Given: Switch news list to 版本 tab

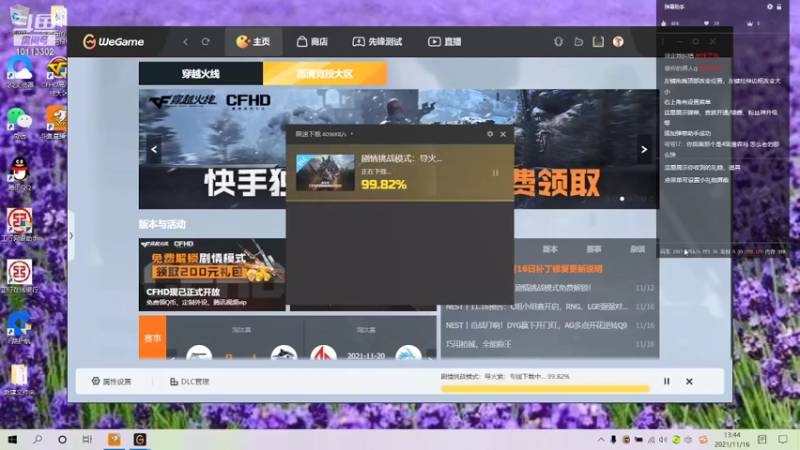Looking at the screenshot, I should pyautogui.click(x=550, y=249).
